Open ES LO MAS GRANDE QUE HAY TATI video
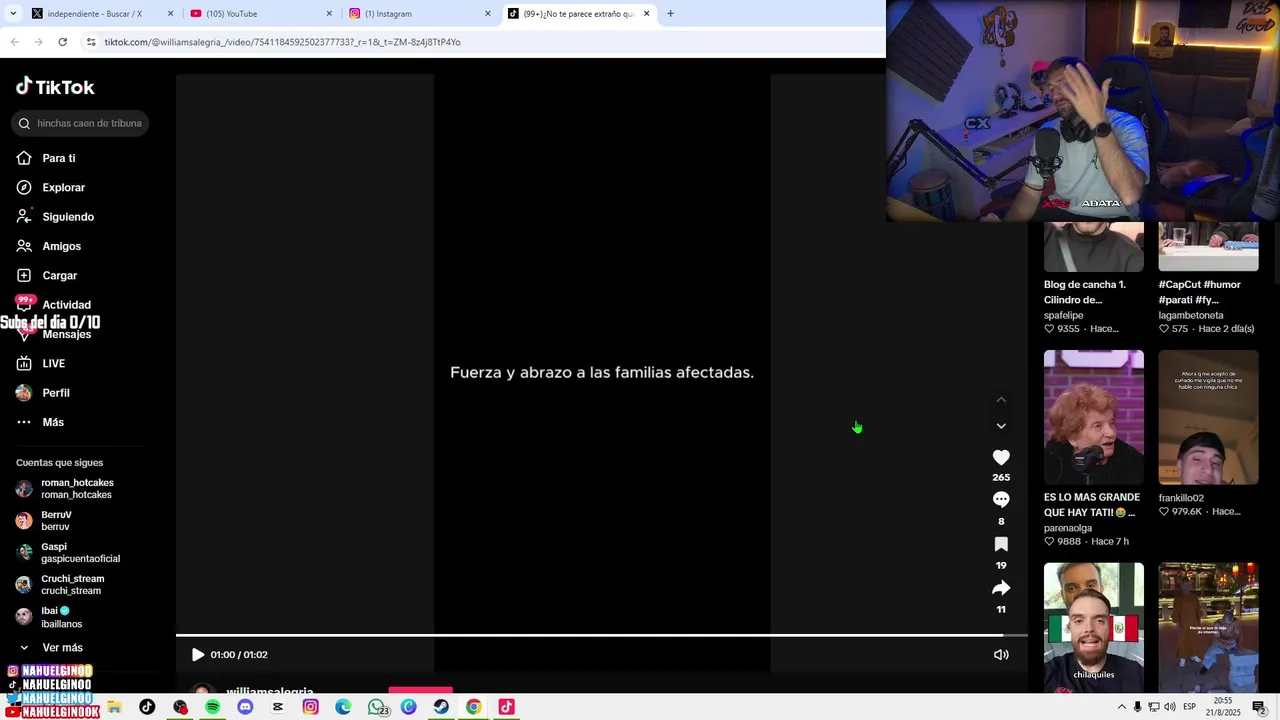This screenshot has width=1280, height=720. 1094,417
